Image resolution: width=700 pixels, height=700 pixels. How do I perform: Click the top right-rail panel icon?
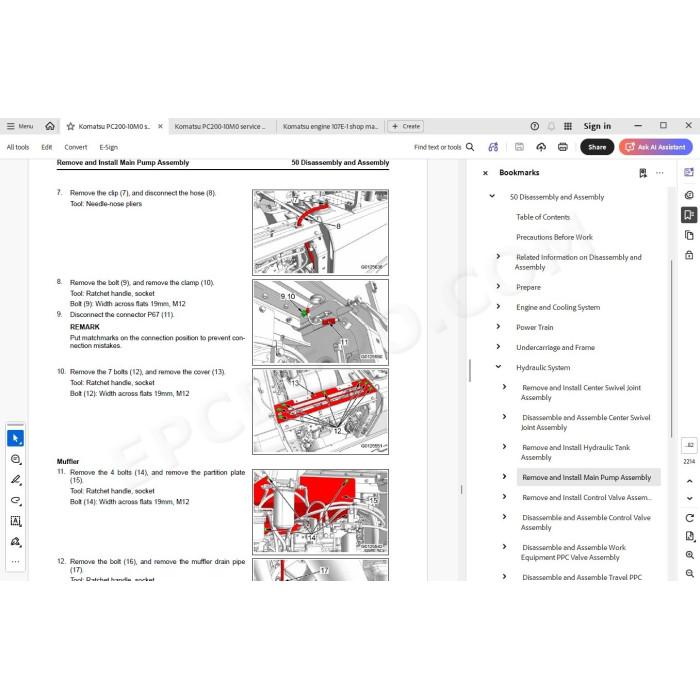coord(689,172)
